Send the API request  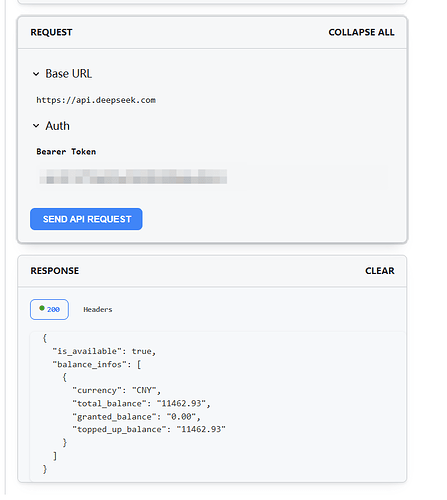pos(86,219)
